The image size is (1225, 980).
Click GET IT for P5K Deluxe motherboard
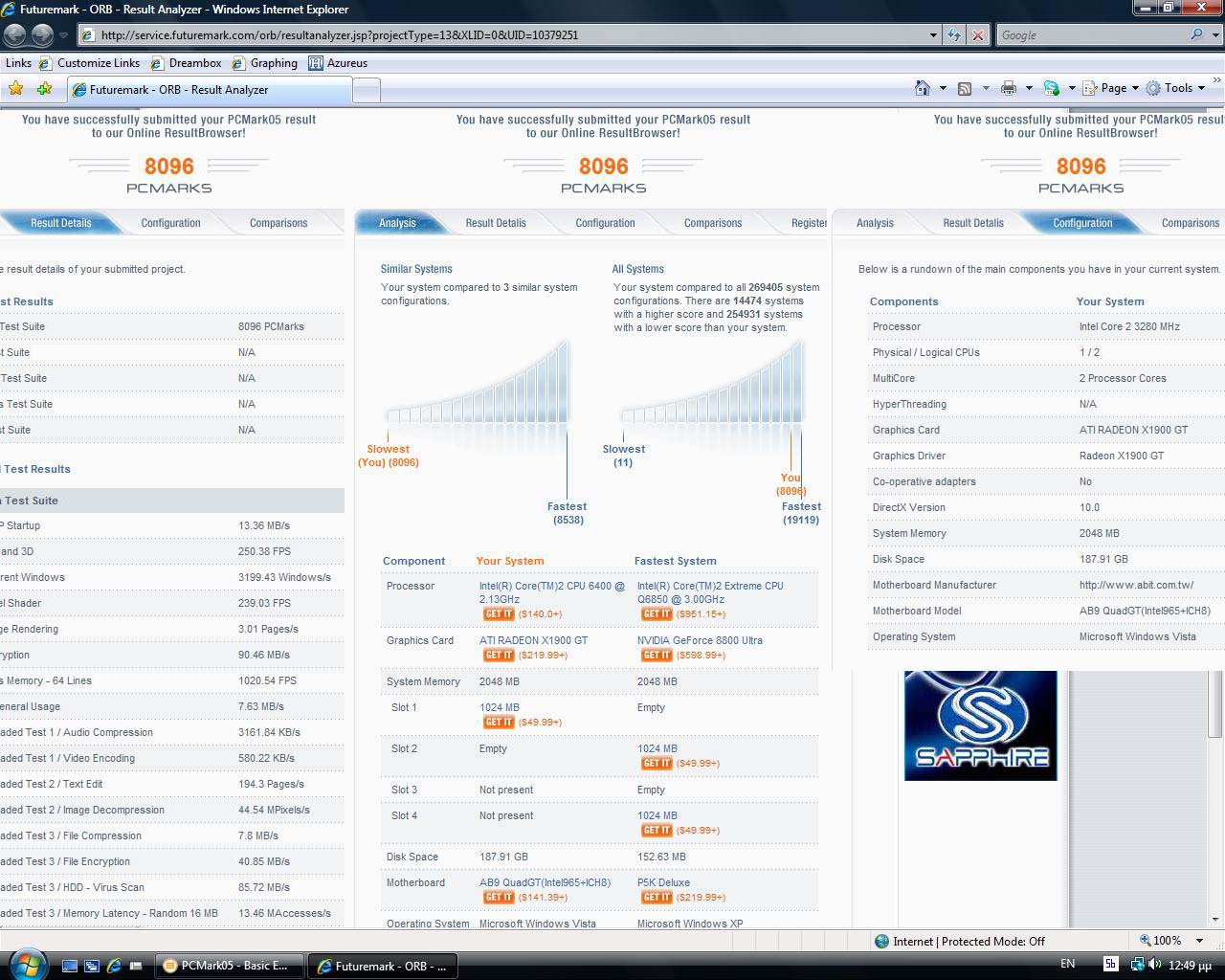tap(657, 898)
